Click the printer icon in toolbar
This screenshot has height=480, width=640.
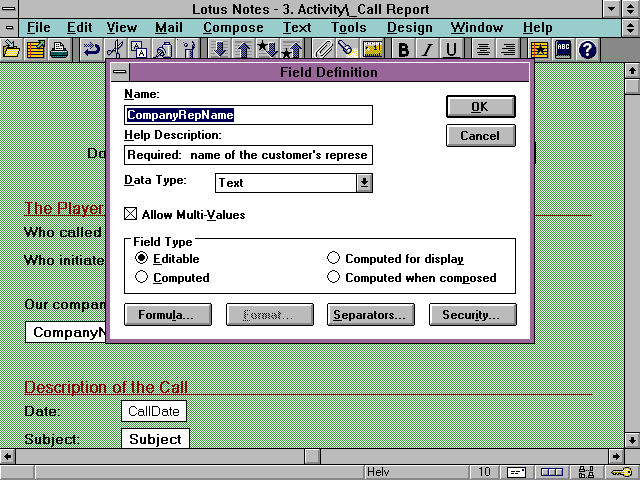(x=59, y=49)
